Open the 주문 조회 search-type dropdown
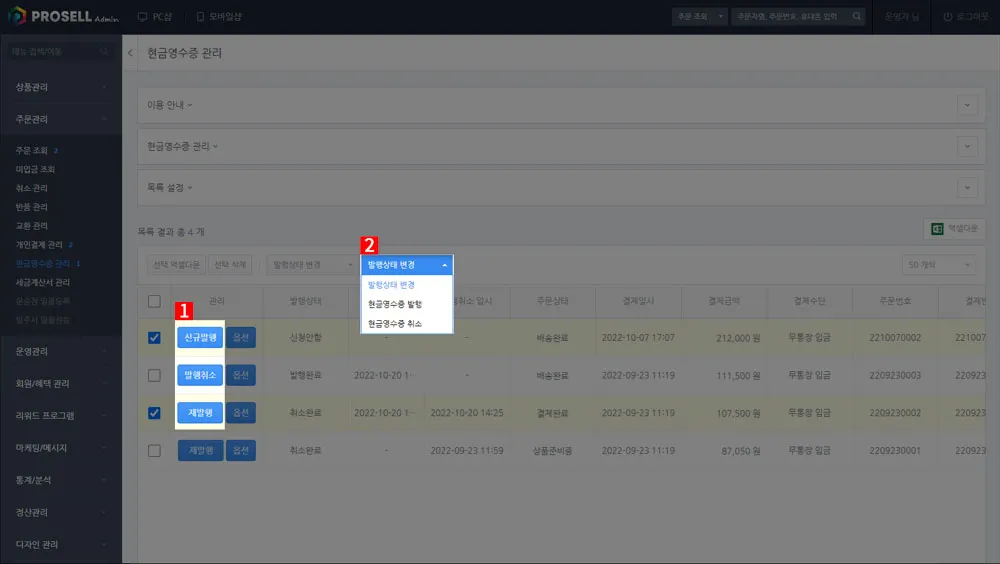 coord(700,17)
